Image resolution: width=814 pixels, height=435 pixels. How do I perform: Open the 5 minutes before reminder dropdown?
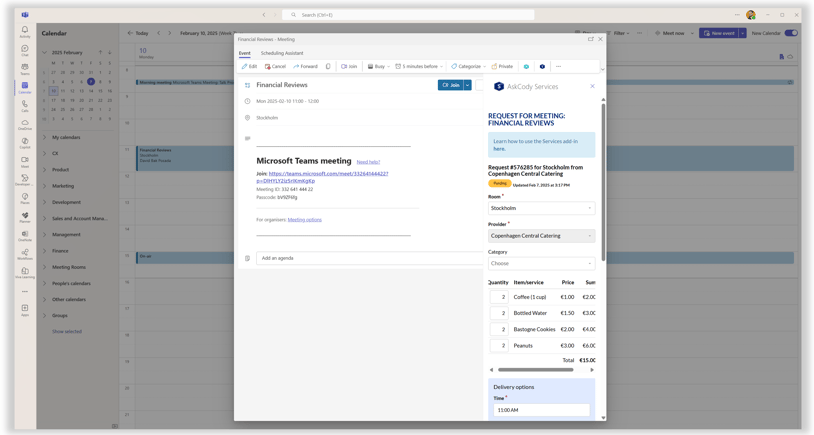pos(419,66)
